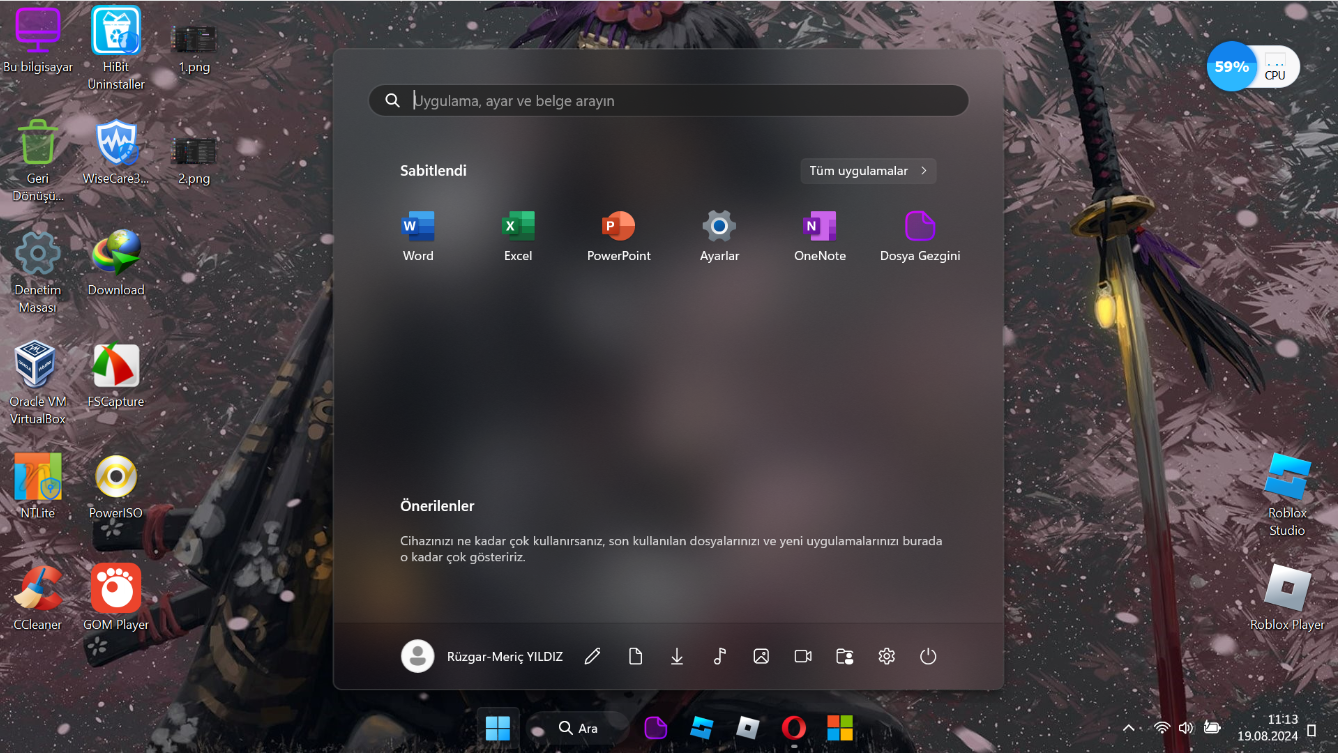
Task: Open the volume speaker tray icon
Action: coord(1186,728)
